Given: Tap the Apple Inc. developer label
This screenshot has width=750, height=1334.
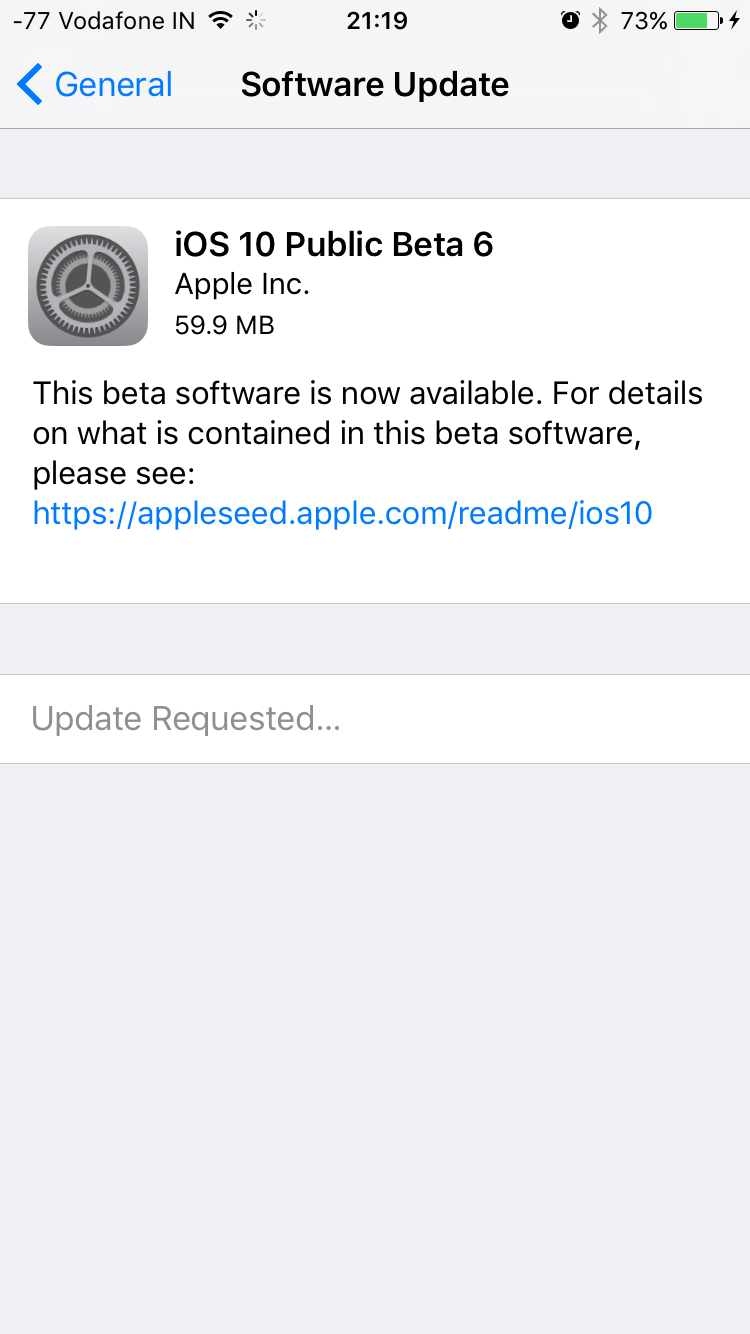Looking at the screenshot, I should point(242,285).
